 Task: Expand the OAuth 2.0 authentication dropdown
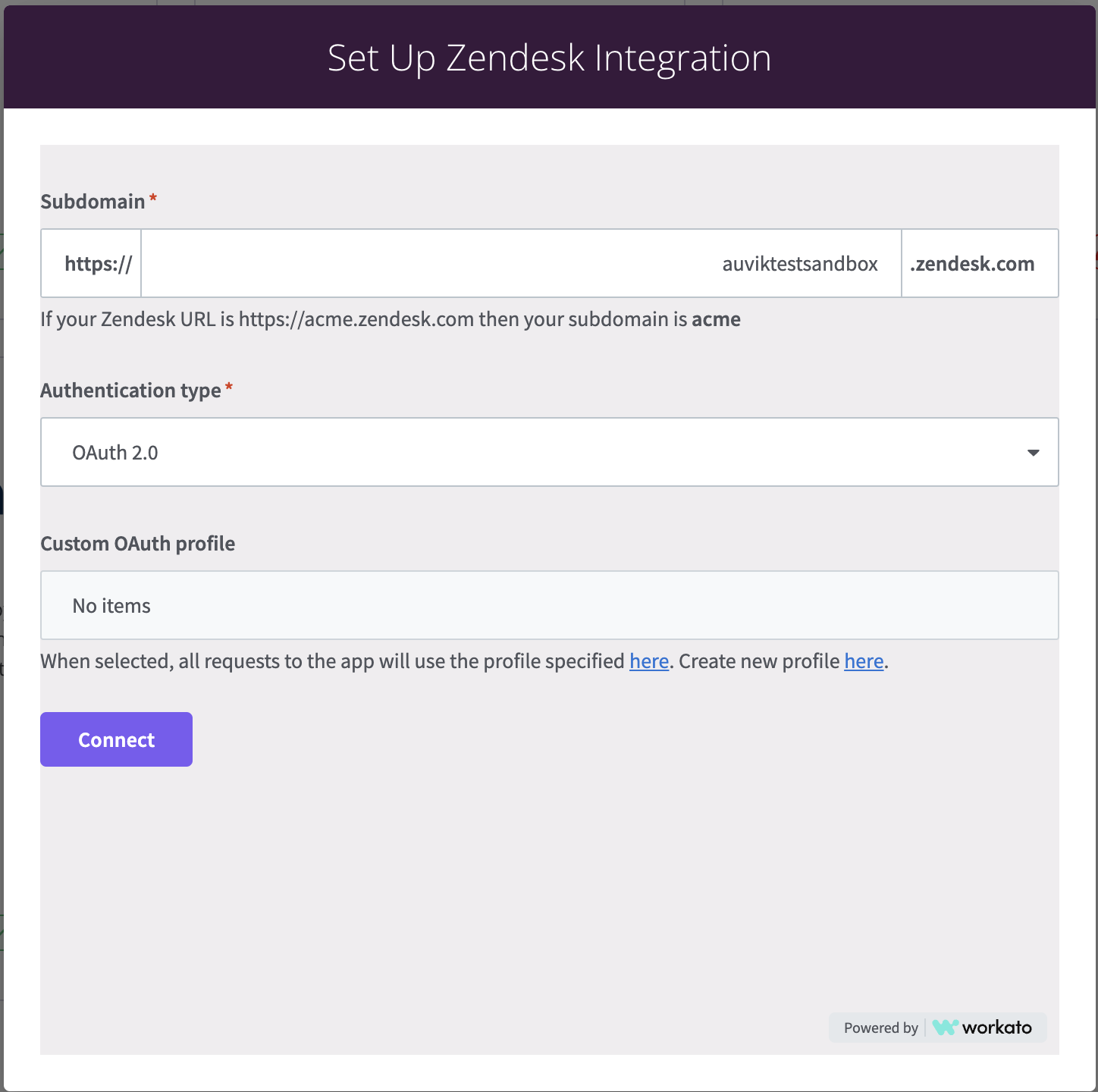pyautogui.click(x=549, y=452)
